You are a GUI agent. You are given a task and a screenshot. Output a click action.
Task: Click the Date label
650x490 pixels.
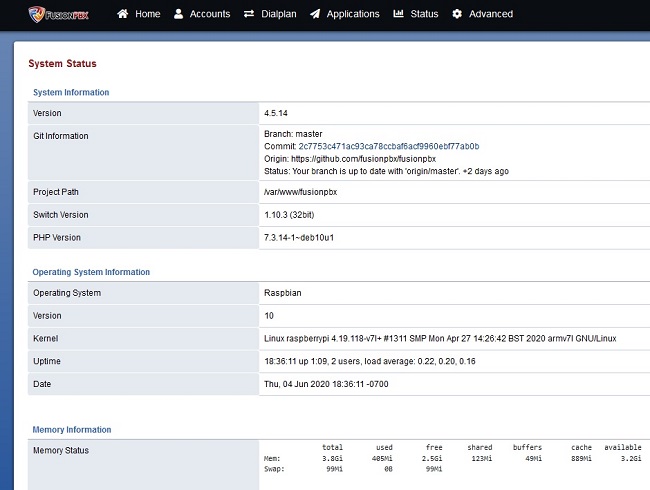coord(42,384)
